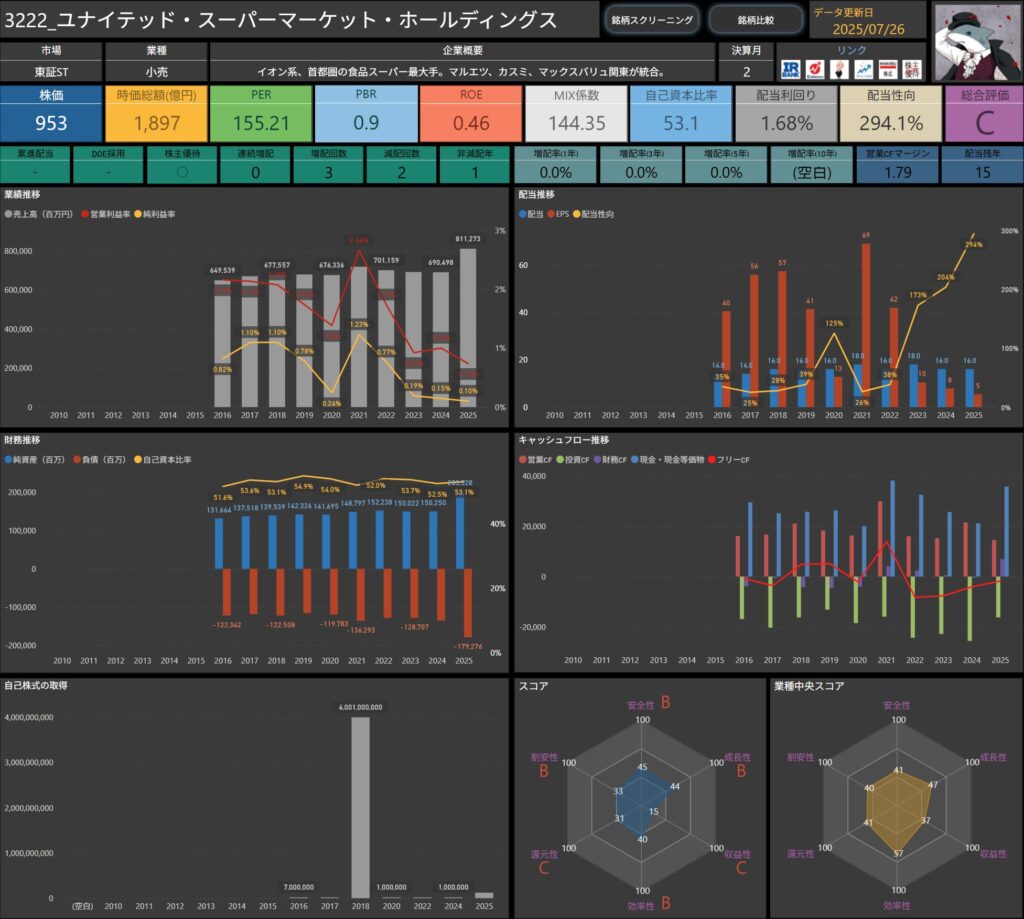Click the 成長性 label in スコア radar
The height and width of the screenshot is (919, 1024).
pos(737,757)
